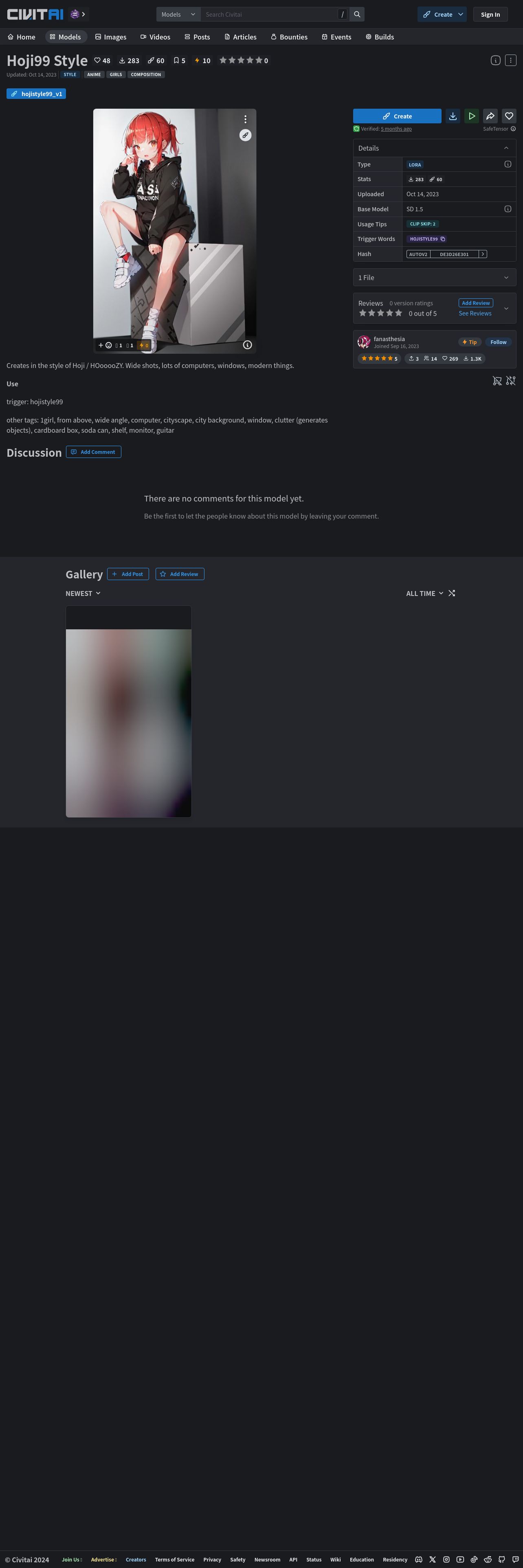523x1568 pixels.
Task: Submit search with magnifier icon
Action: pyautogui.click(x=357, y=14)
